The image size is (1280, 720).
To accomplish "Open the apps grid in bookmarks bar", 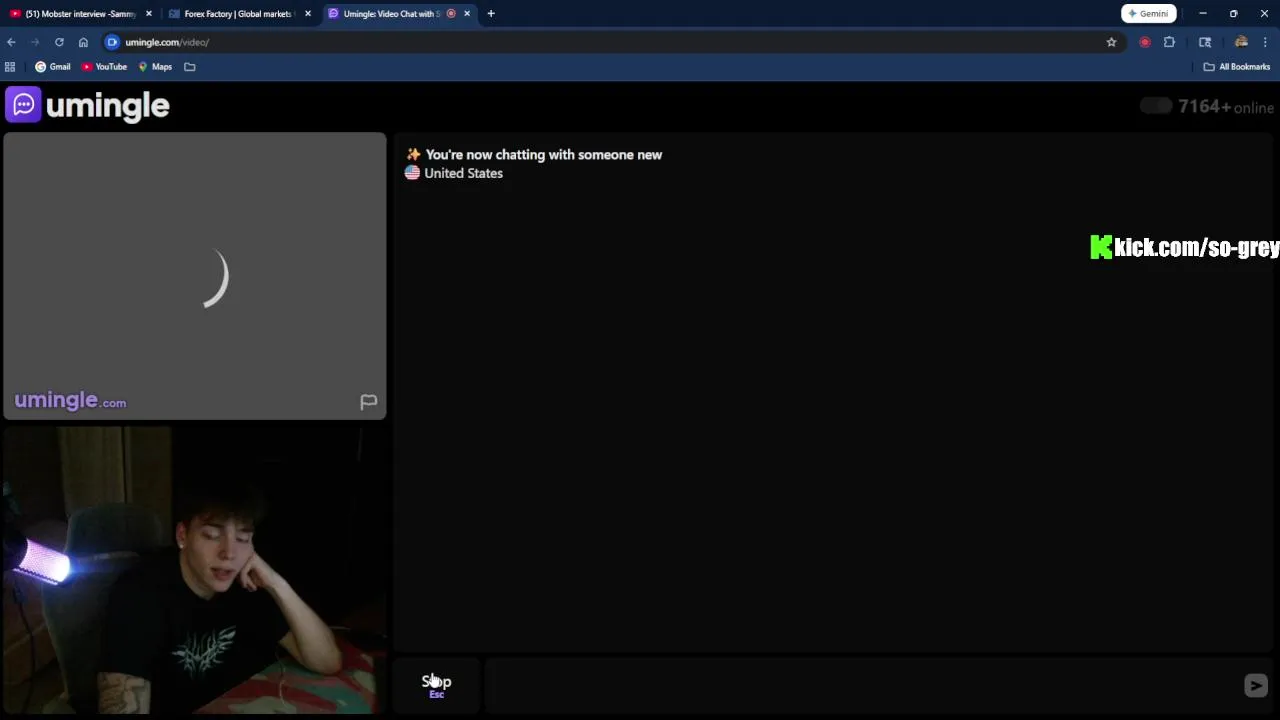I will click(10, 67).
